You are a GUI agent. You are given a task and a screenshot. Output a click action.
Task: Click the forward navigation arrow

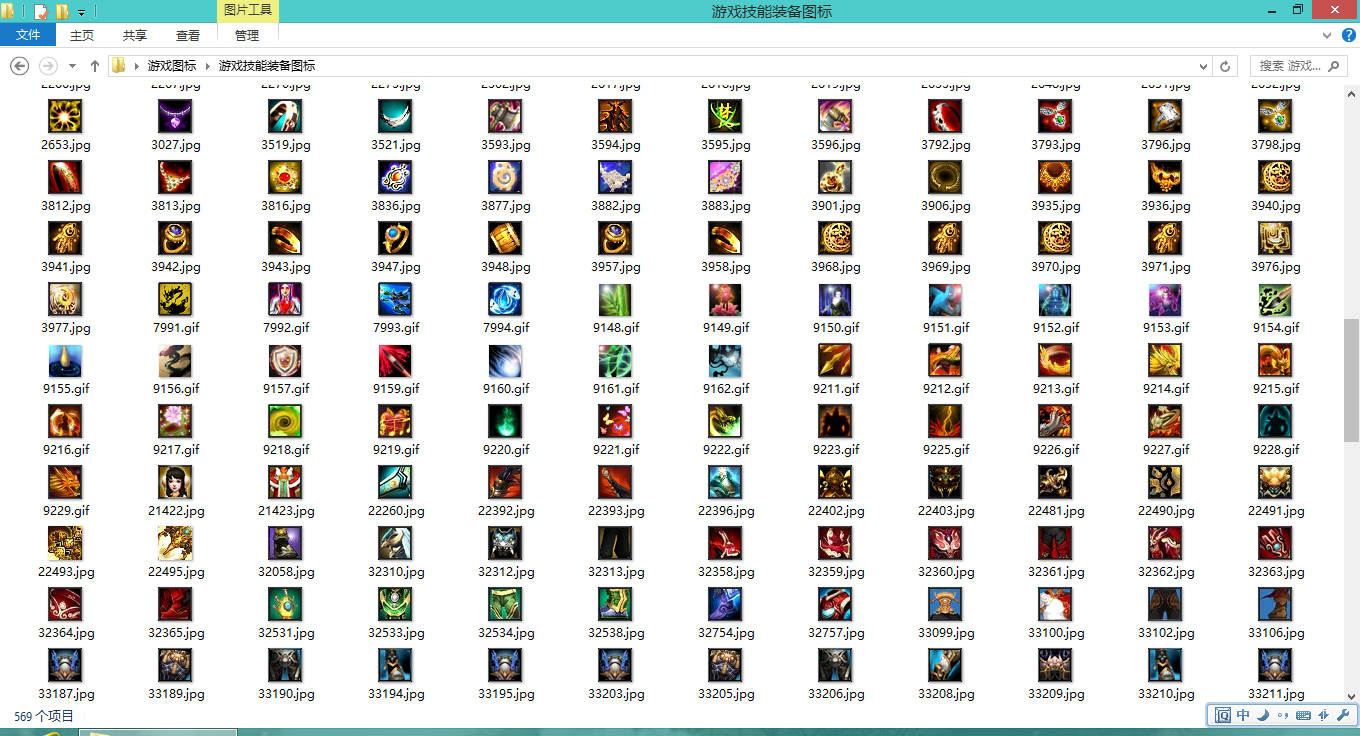click(47, 66)
